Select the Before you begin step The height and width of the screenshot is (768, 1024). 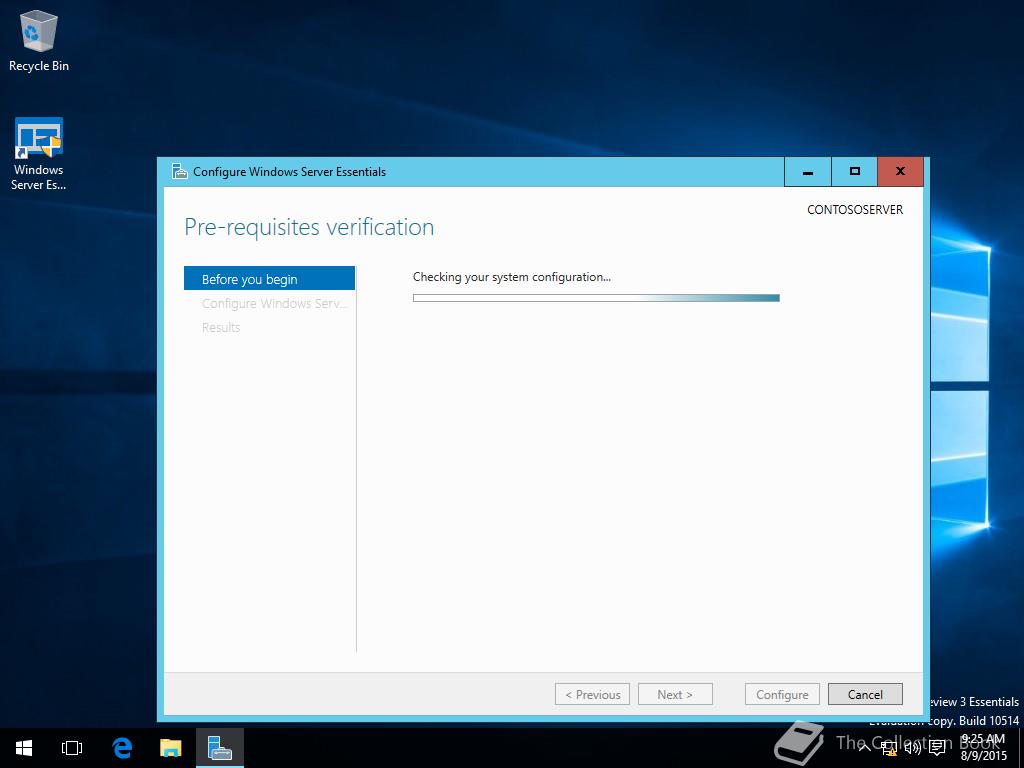click(270, 279)
